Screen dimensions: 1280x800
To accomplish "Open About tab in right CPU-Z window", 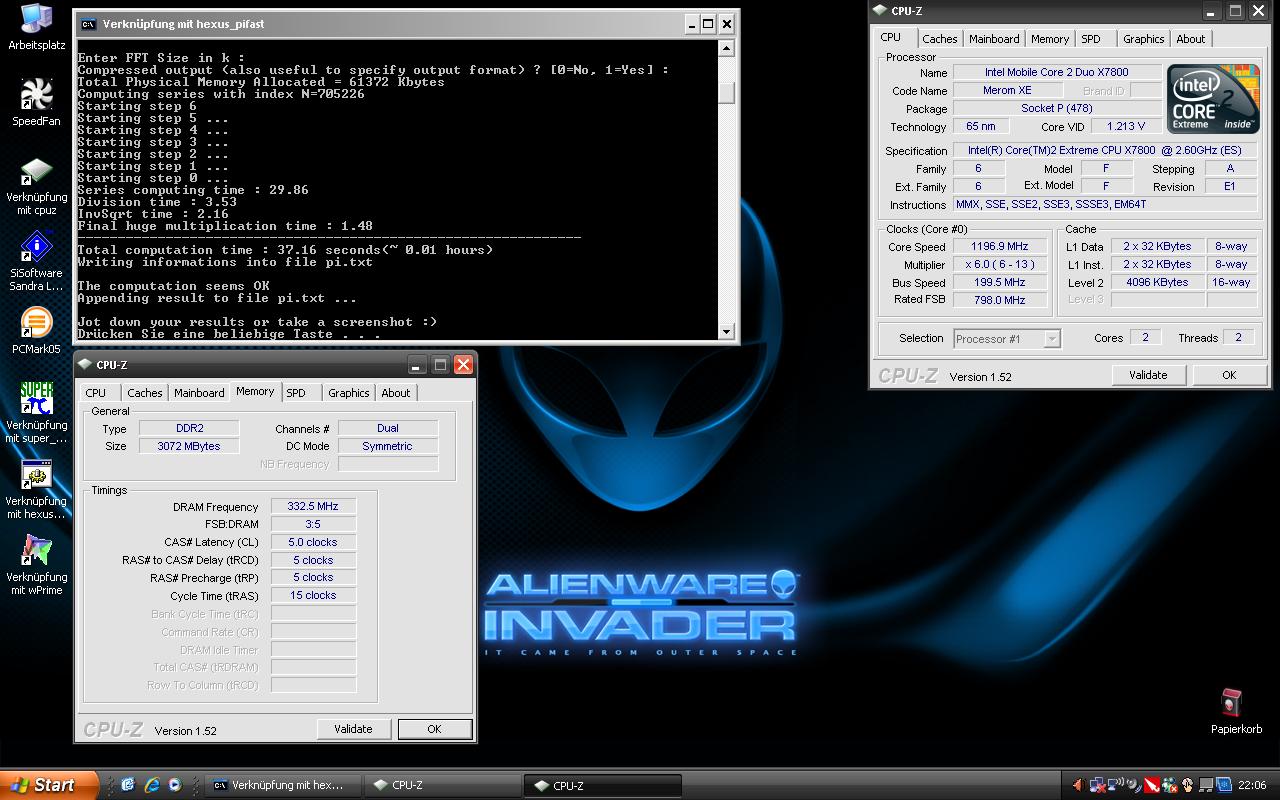I will coord(1190,39).
